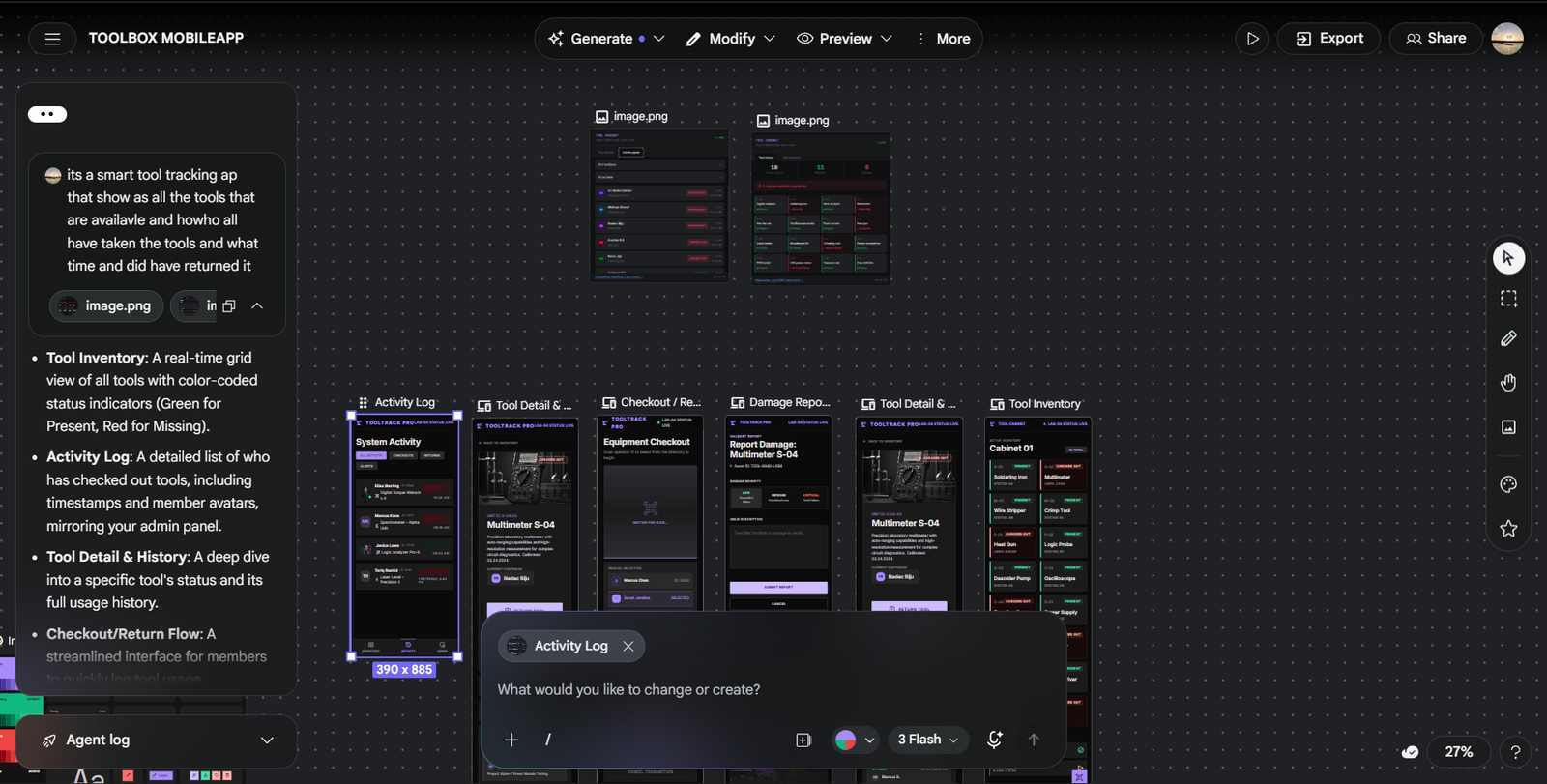Open the Cabinet 01 Tool Inventory thumbnail
Screen dimensions: 1547x784
tap(1037, 599)
